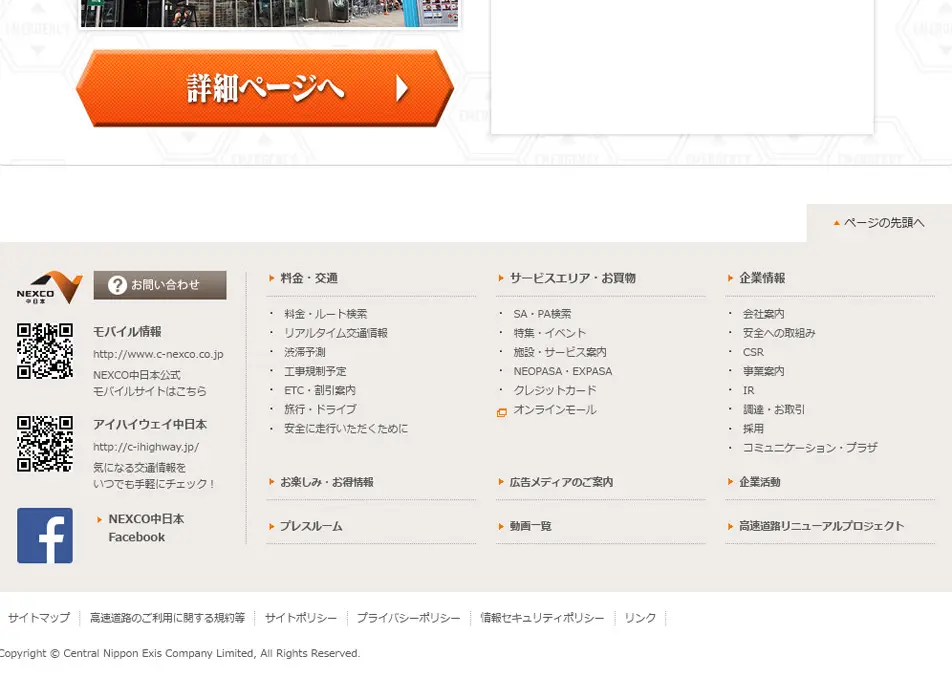Open ETC・割引案内 link
The width and height of the screenshot is (952, 678).
pyautogui.click(x=320, y=390)
